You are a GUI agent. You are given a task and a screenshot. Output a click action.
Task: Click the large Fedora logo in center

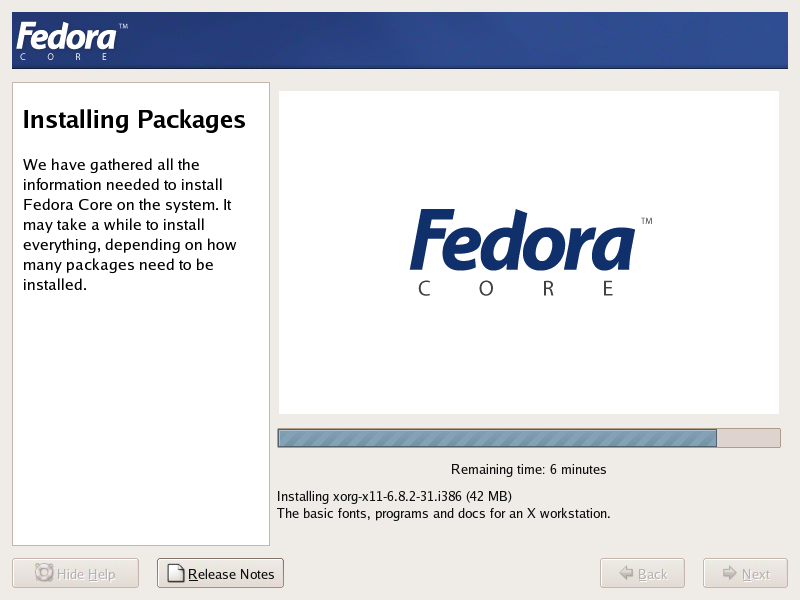coord(531,253)
